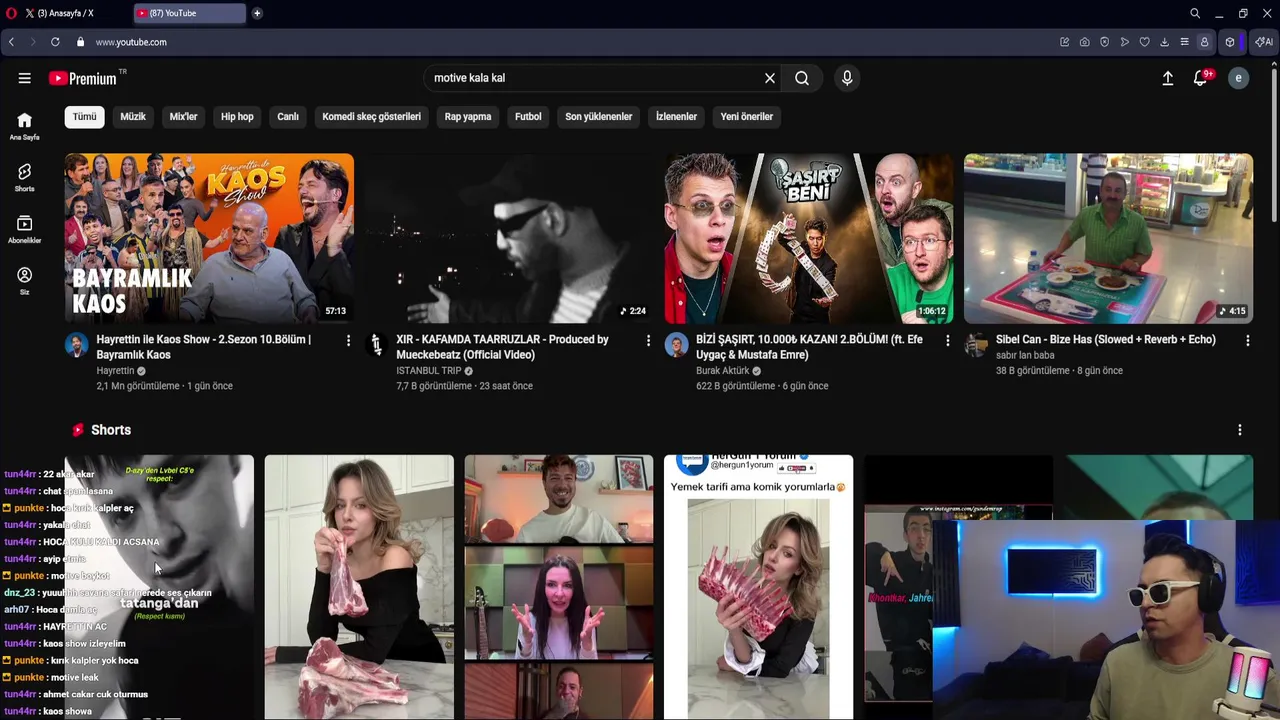
Task: Open options menu for Sibel Can video
Action: point(1247,341)
